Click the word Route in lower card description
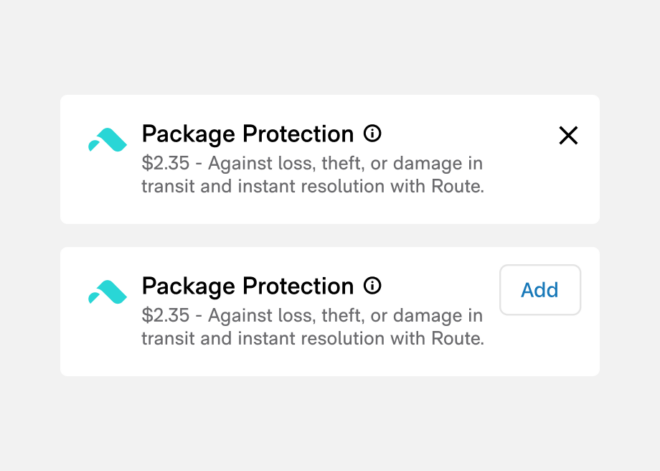660x471 pixels. point(458,338)
